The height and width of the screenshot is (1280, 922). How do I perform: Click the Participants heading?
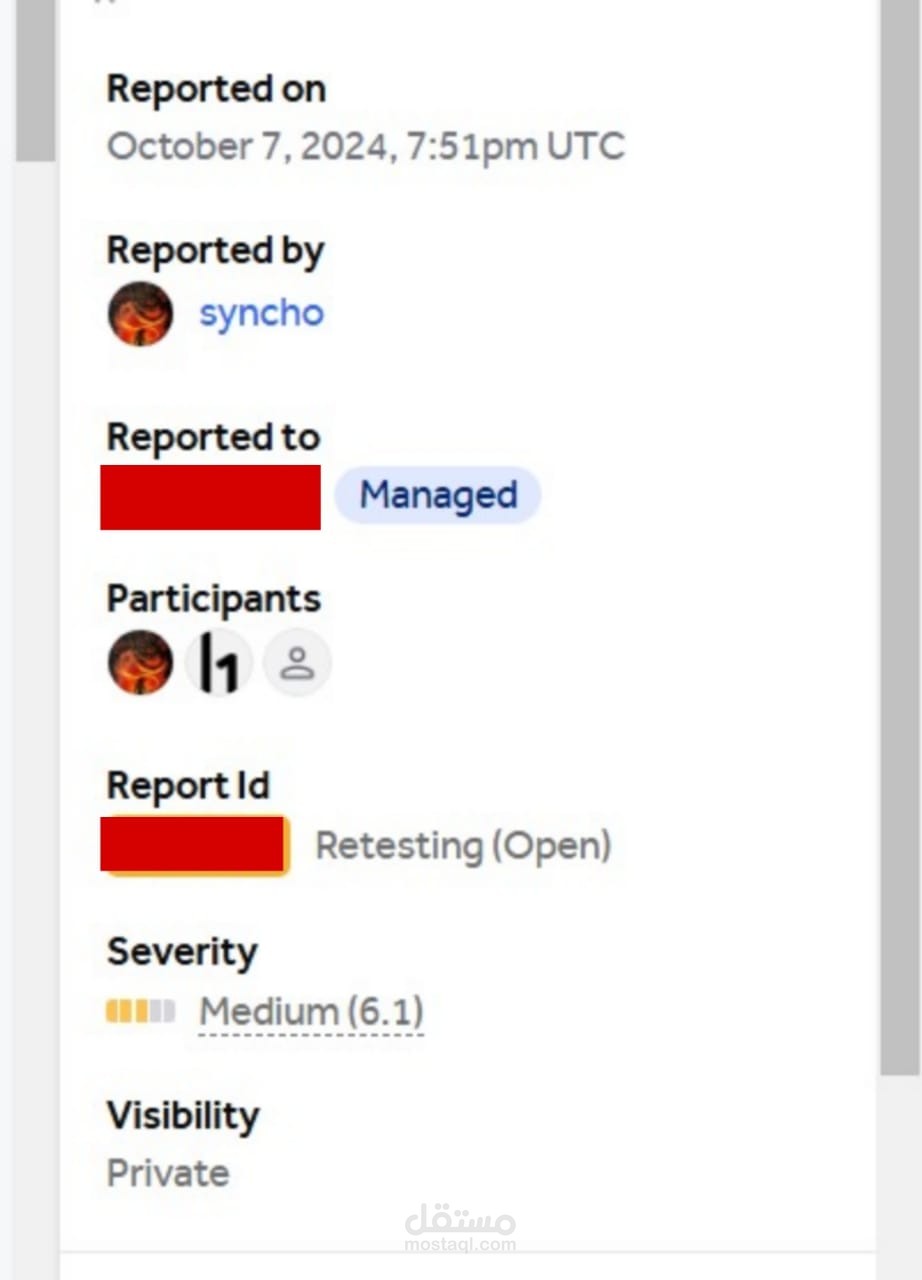(x=213, y=599)
